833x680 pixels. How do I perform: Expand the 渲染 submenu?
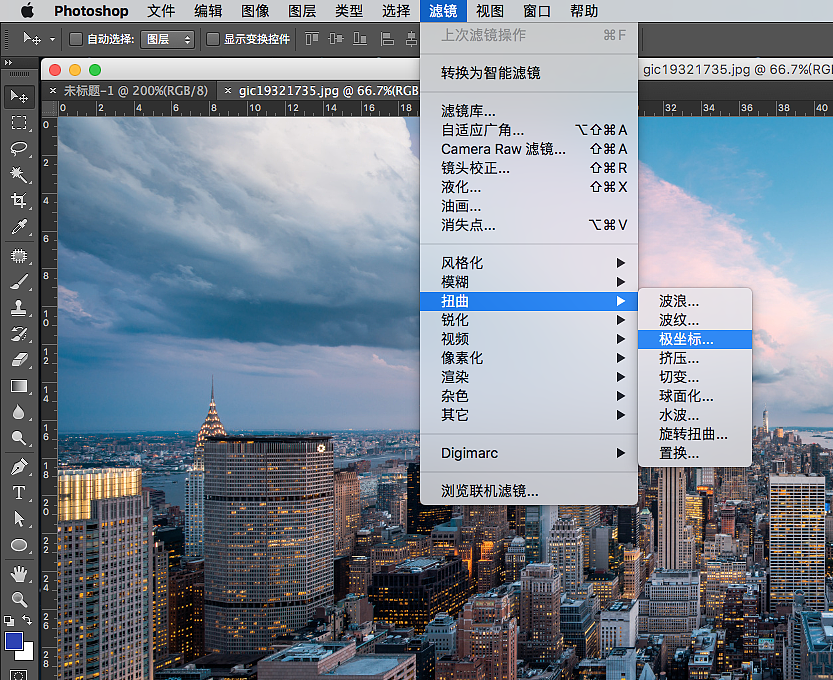coord(529,377)
